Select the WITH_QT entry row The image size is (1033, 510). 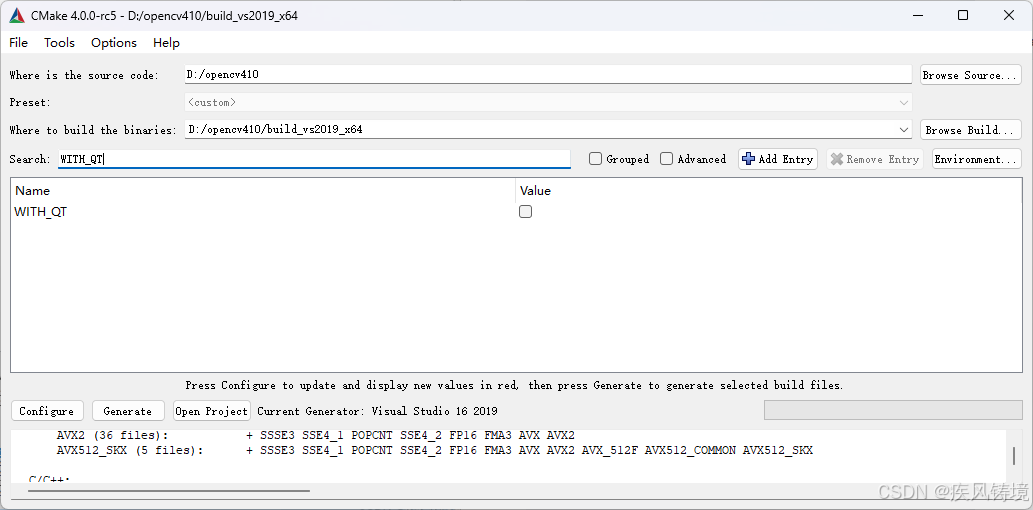[516, 212]
